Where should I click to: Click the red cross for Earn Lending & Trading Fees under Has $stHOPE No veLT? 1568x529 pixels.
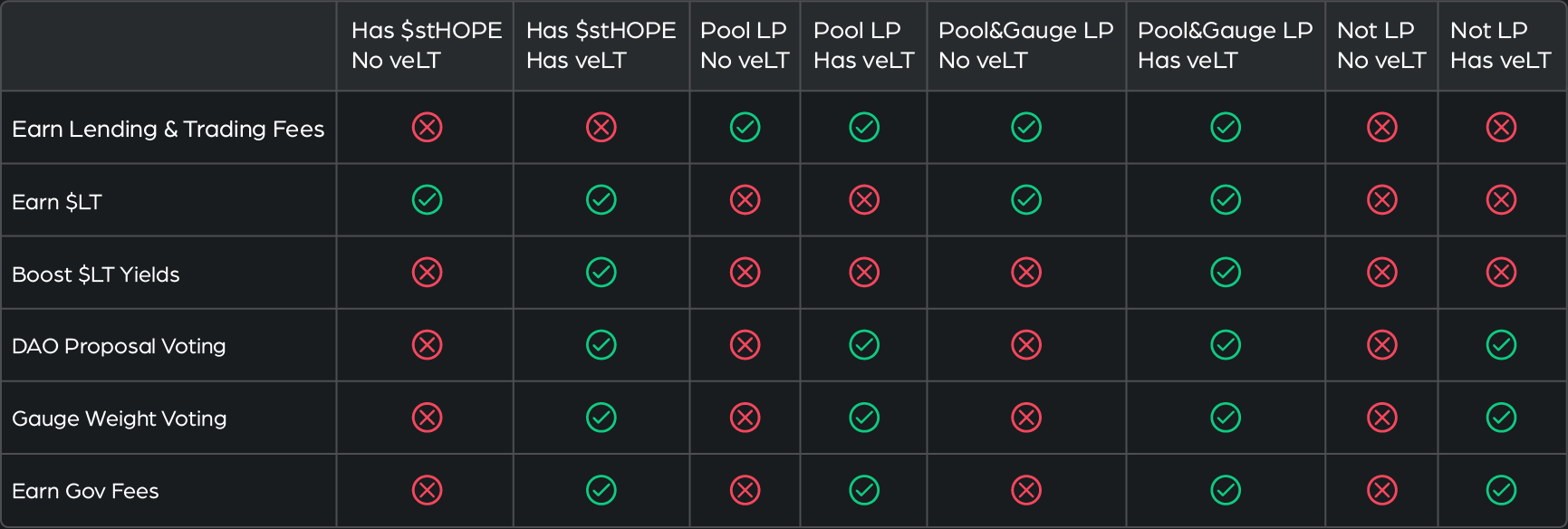[x=428, y=128]
